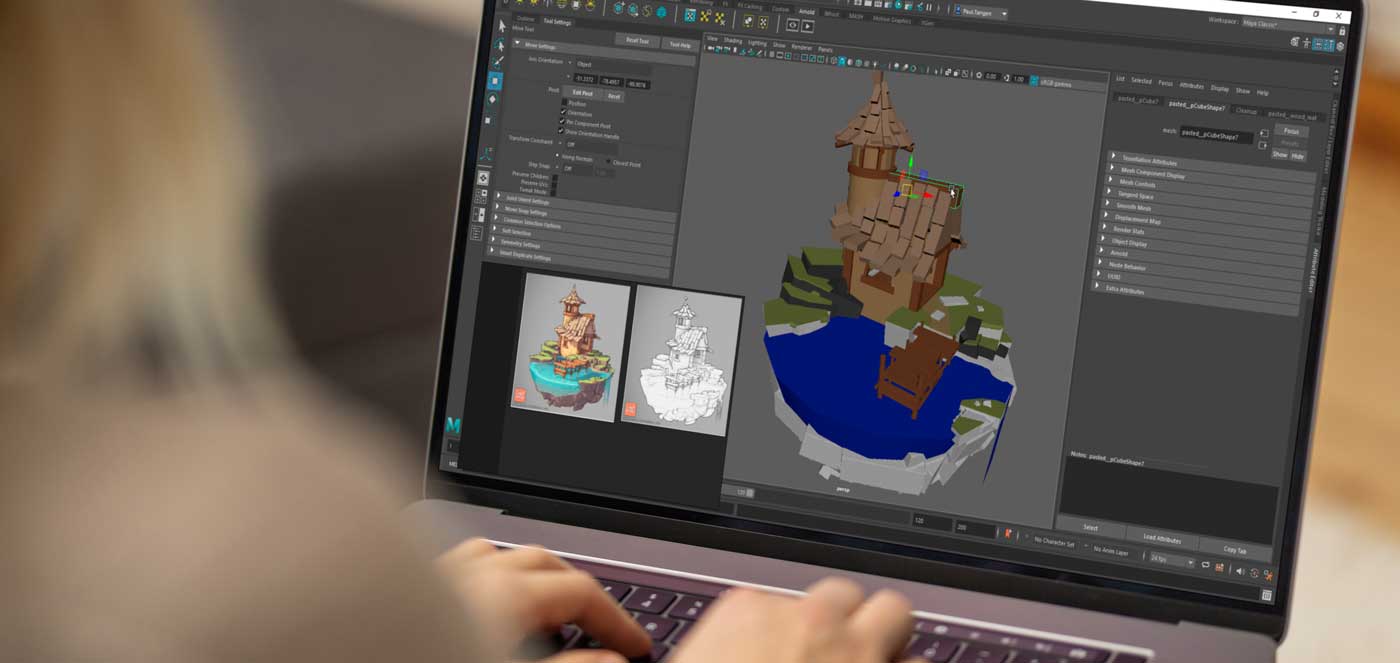Toggle the timeline loop playback icon

click(1205, 565)
